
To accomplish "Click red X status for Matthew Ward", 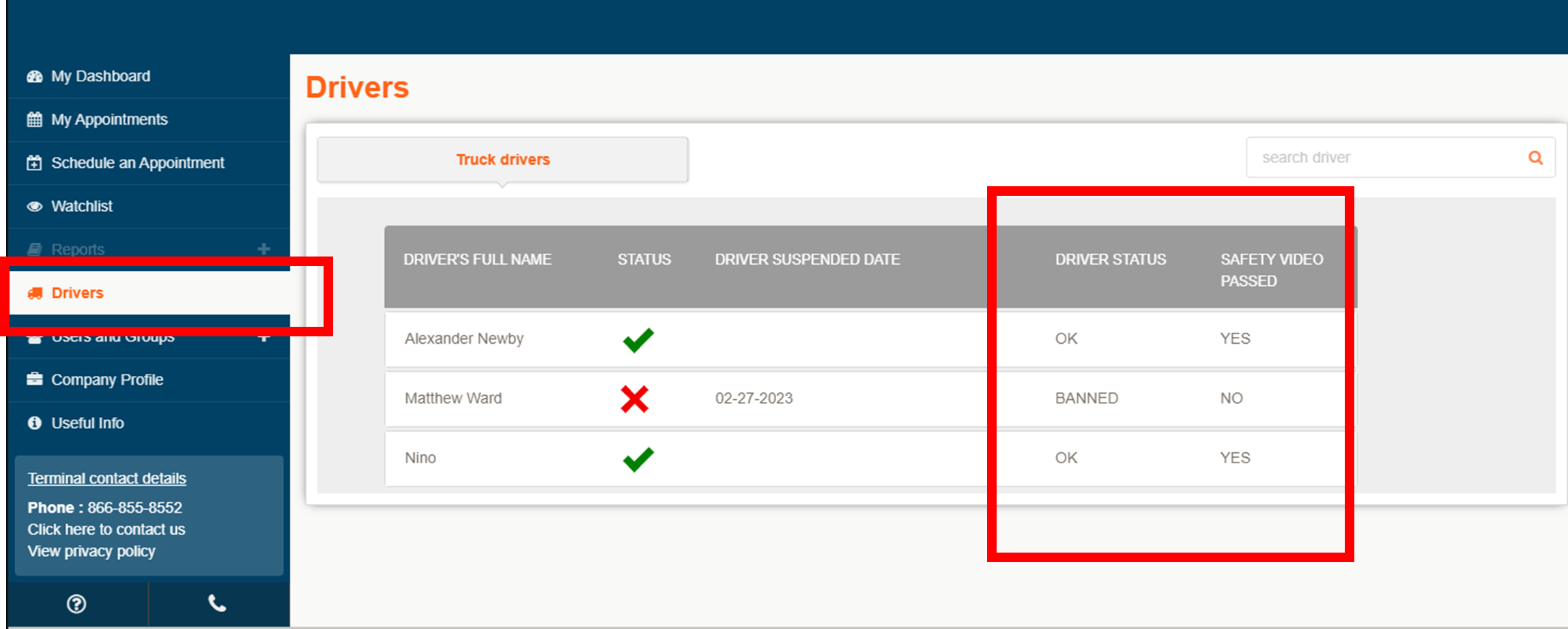I will [x=635, y=398].
